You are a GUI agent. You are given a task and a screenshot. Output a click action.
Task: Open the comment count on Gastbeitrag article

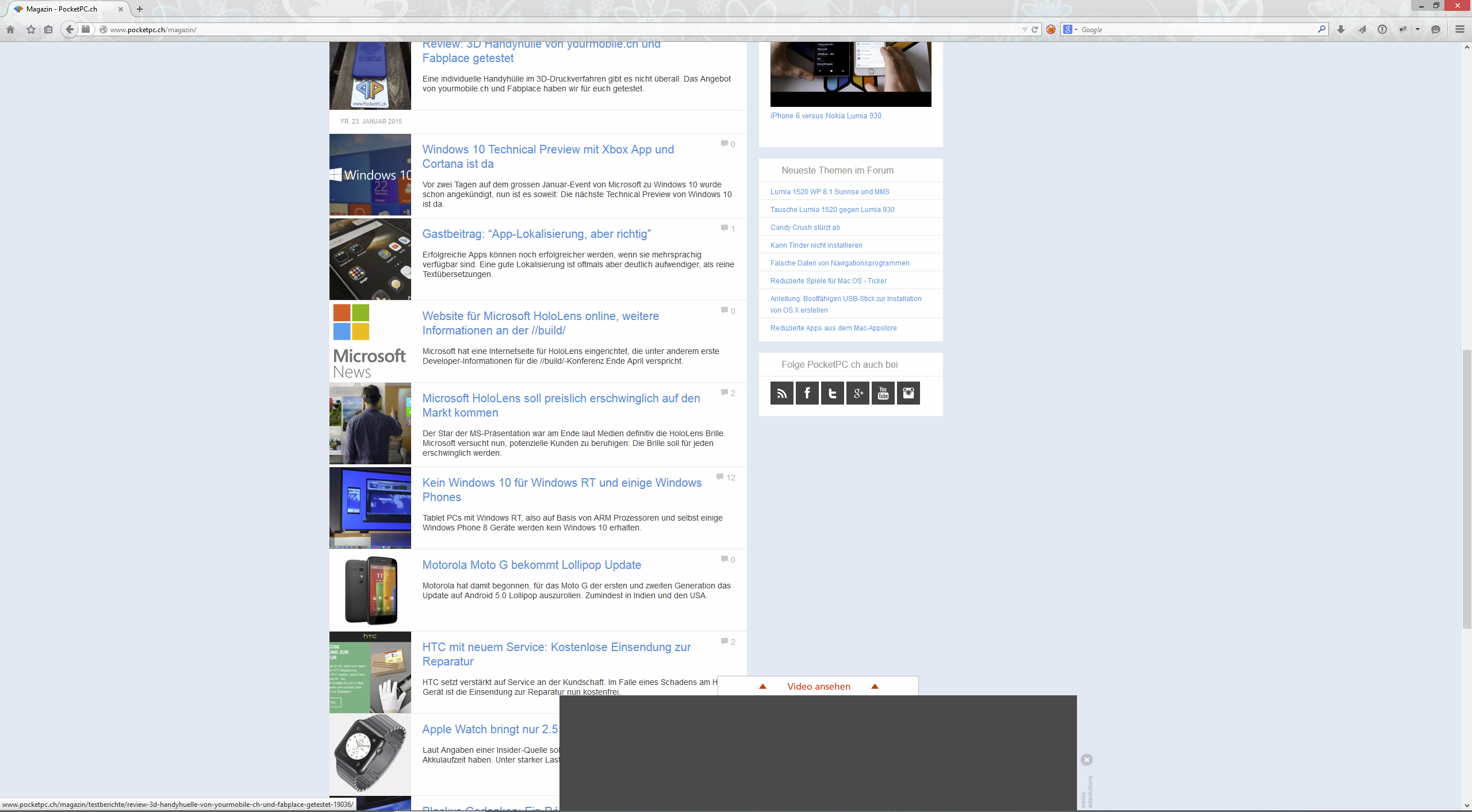(x=728, y=229)
